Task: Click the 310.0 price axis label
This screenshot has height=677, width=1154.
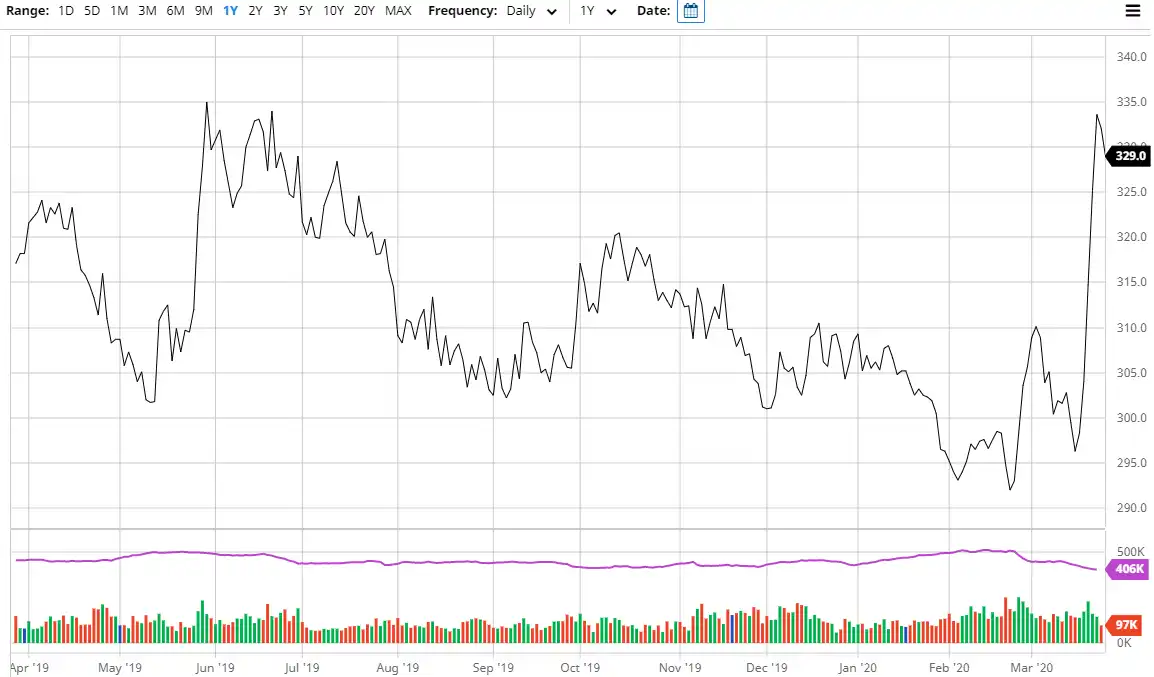Action: [1131, 327]
